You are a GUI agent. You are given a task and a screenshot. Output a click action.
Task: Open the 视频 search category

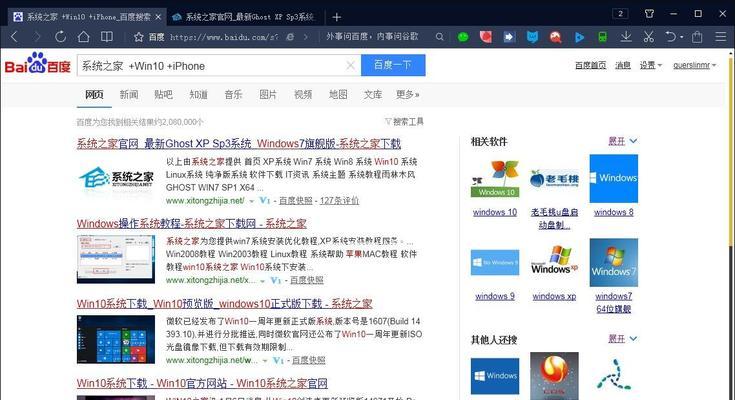303,95
